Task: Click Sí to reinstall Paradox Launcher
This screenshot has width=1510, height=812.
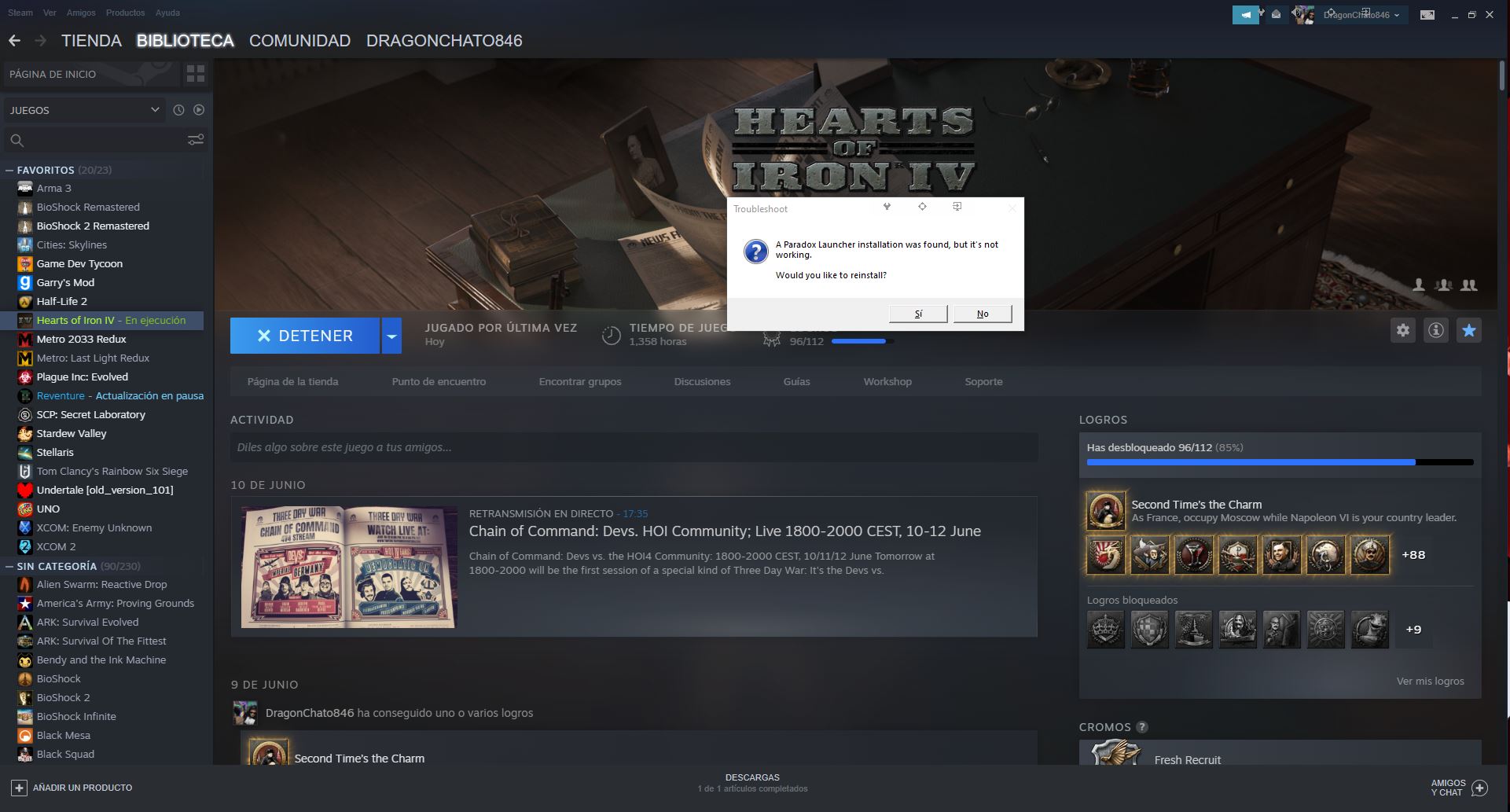Action: coord(917,313)
